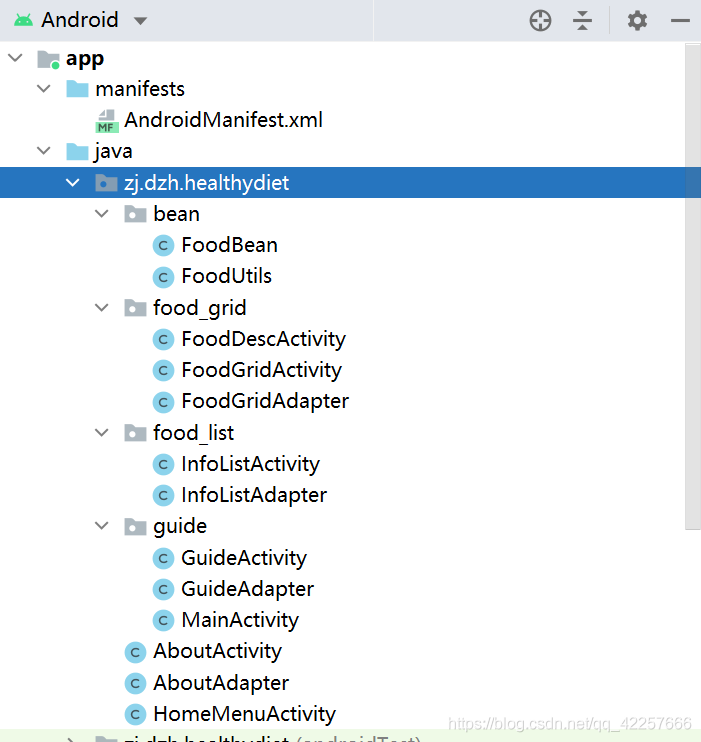Select the AboutAdapter class
701x742 pixels.
221,683
